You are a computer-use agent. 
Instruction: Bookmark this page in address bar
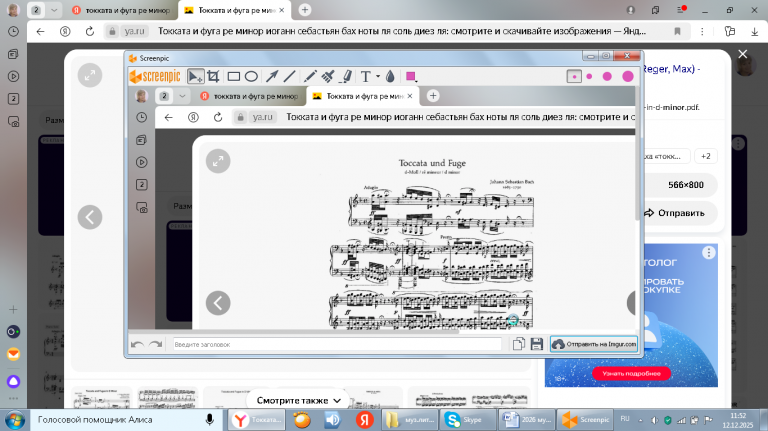677,31
